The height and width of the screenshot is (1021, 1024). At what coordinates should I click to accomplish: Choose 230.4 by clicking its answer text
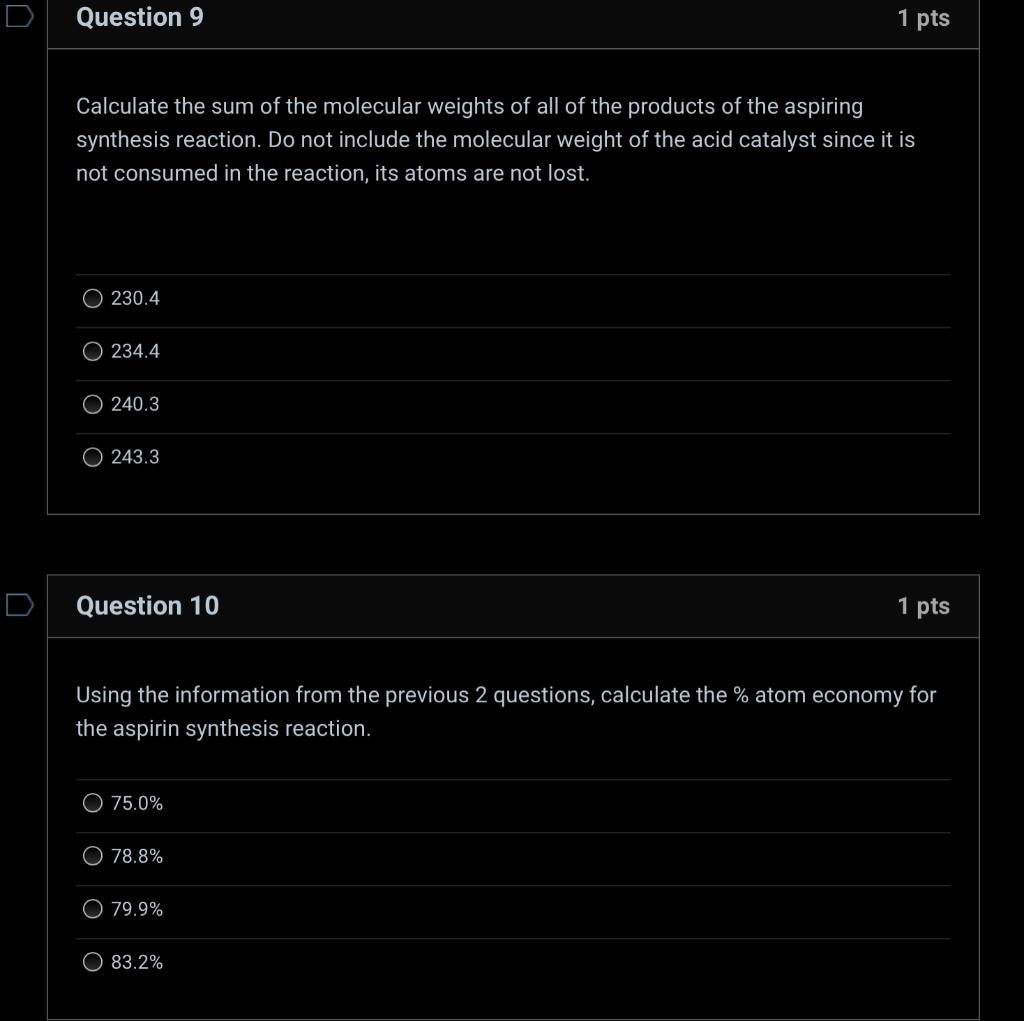137,297
